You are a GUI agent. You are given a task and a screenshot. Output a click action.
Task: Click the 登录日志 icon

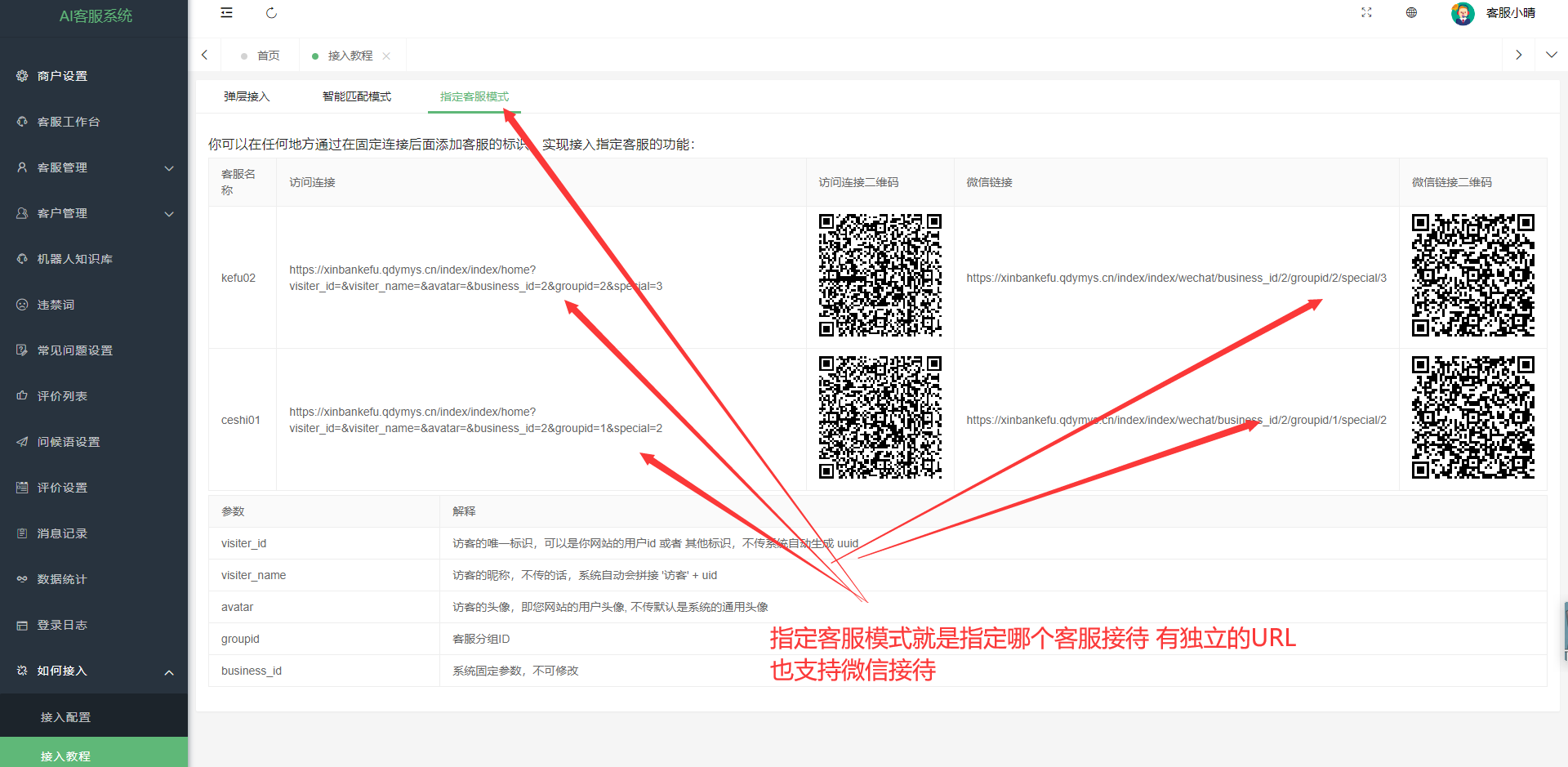point(22,625)
